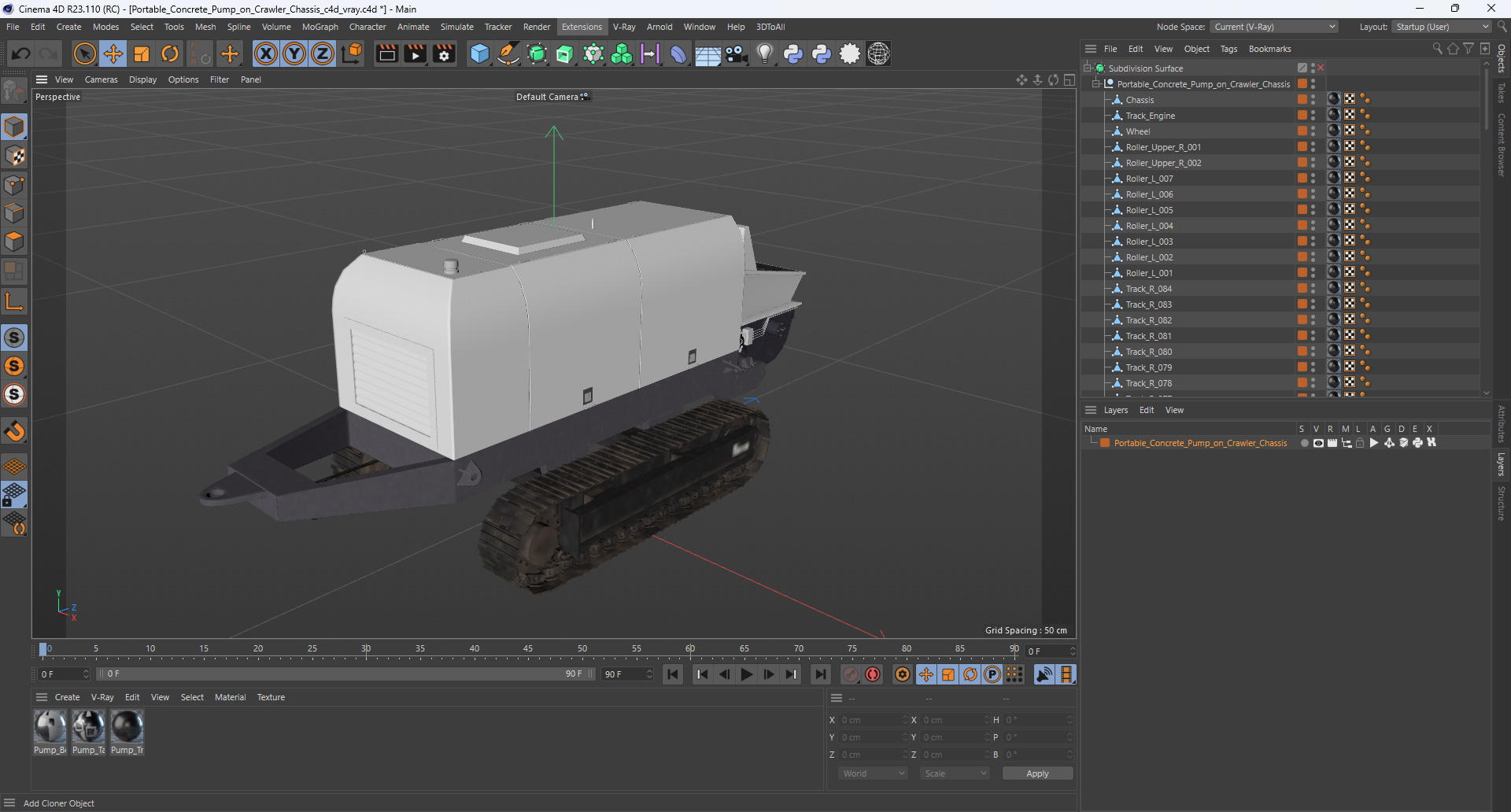Screen dimensions: 1511x812
Task: Open the World coordinate dropdown
Action: tap(874, 773)
